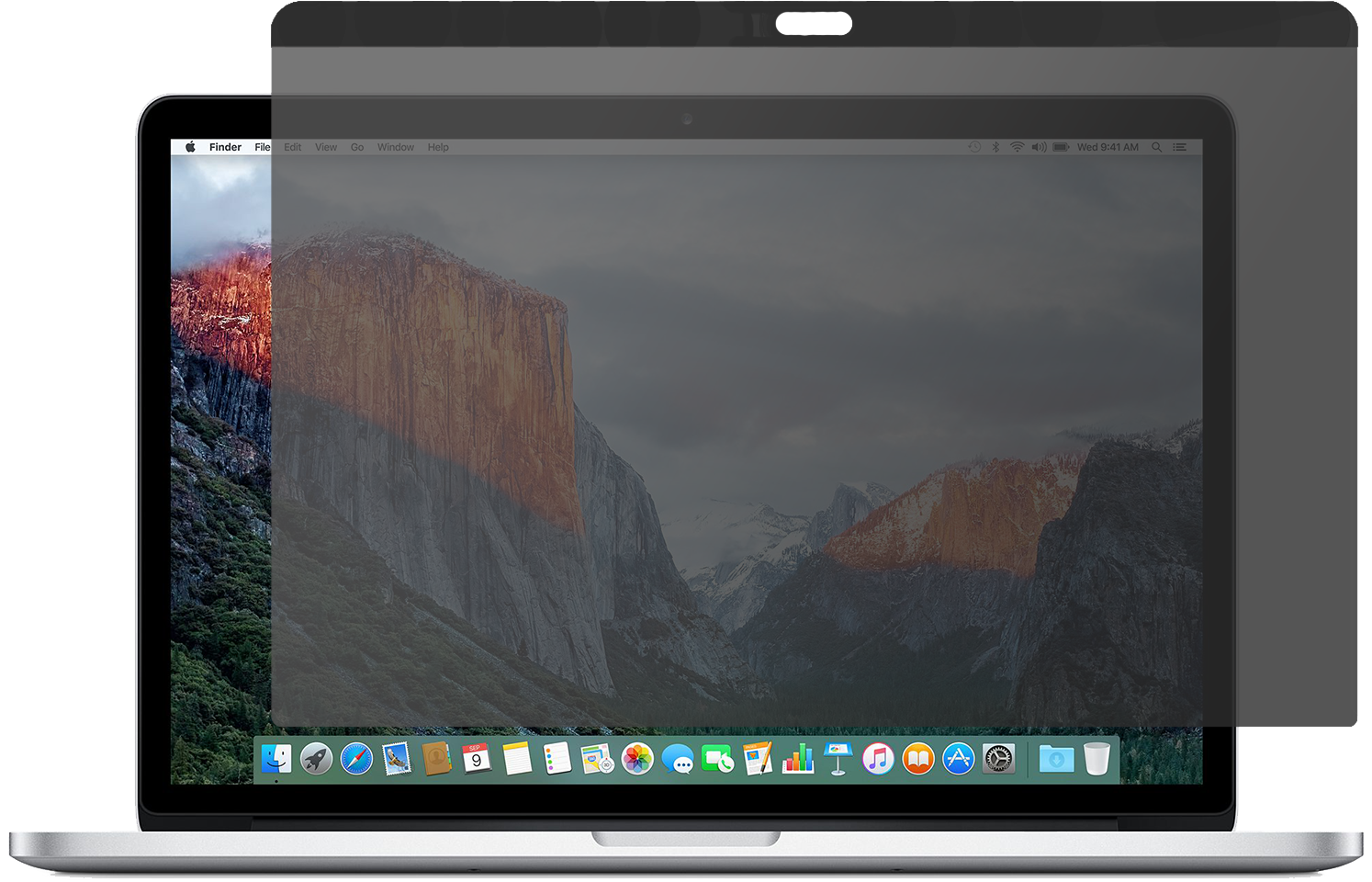Open Safari from the Dock
The width and height of the screenshot is (1372, 882).
pos(355,759)
